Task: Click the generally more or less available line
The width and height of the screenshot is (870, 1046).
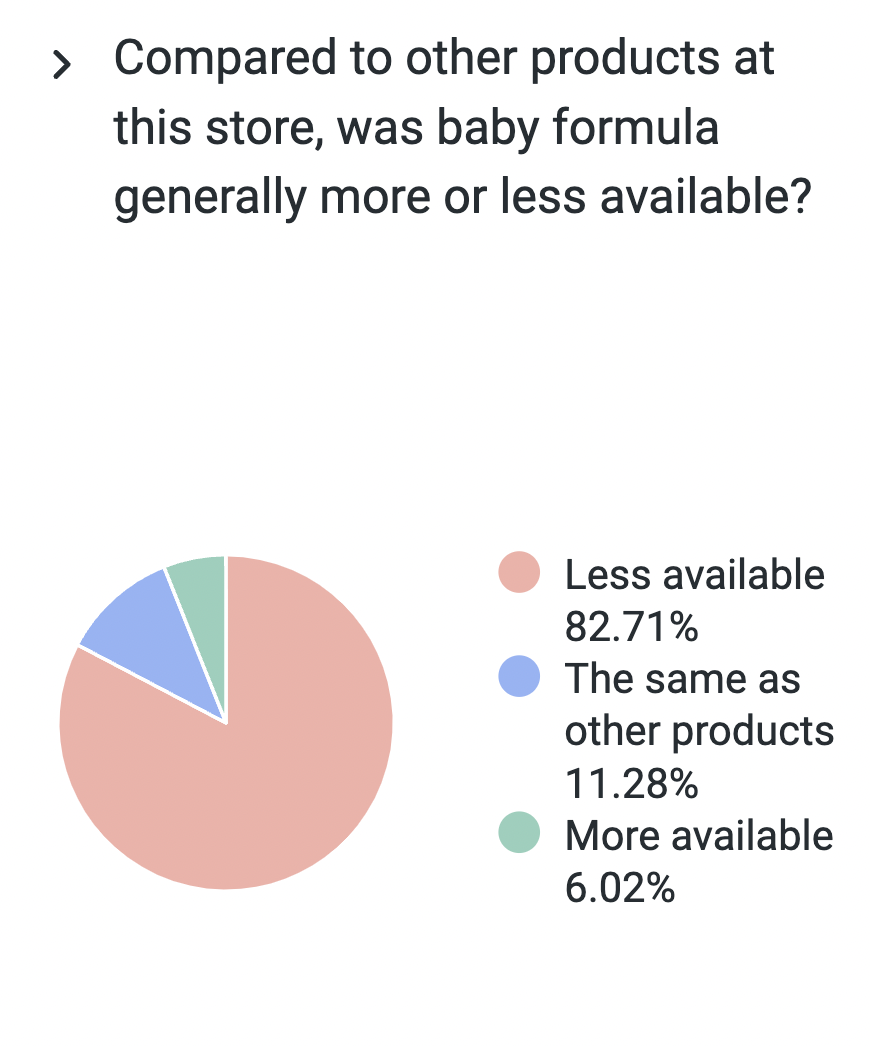Action: (x=462, y=197)
